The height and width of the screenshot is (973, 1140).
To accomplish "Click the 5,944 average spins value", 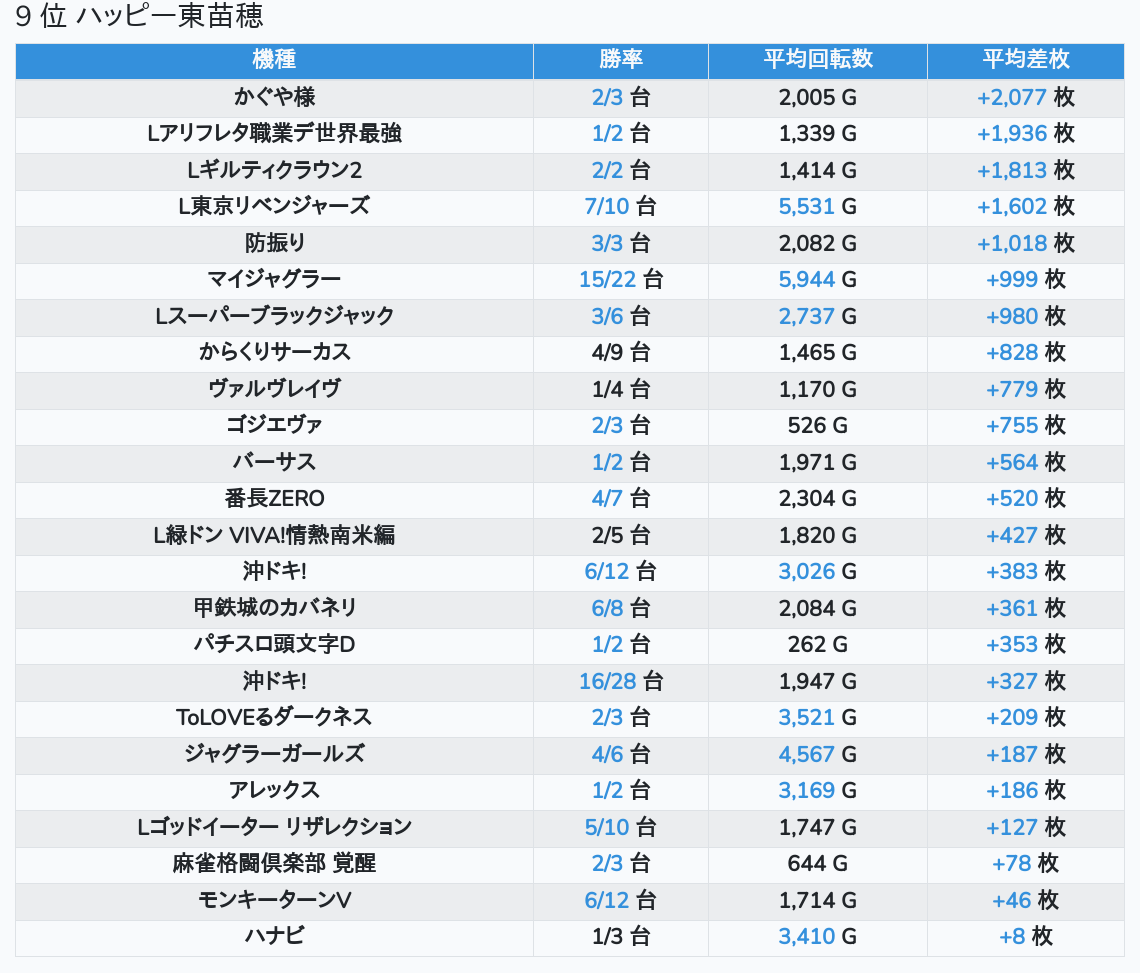I will [x=806, y=280].
